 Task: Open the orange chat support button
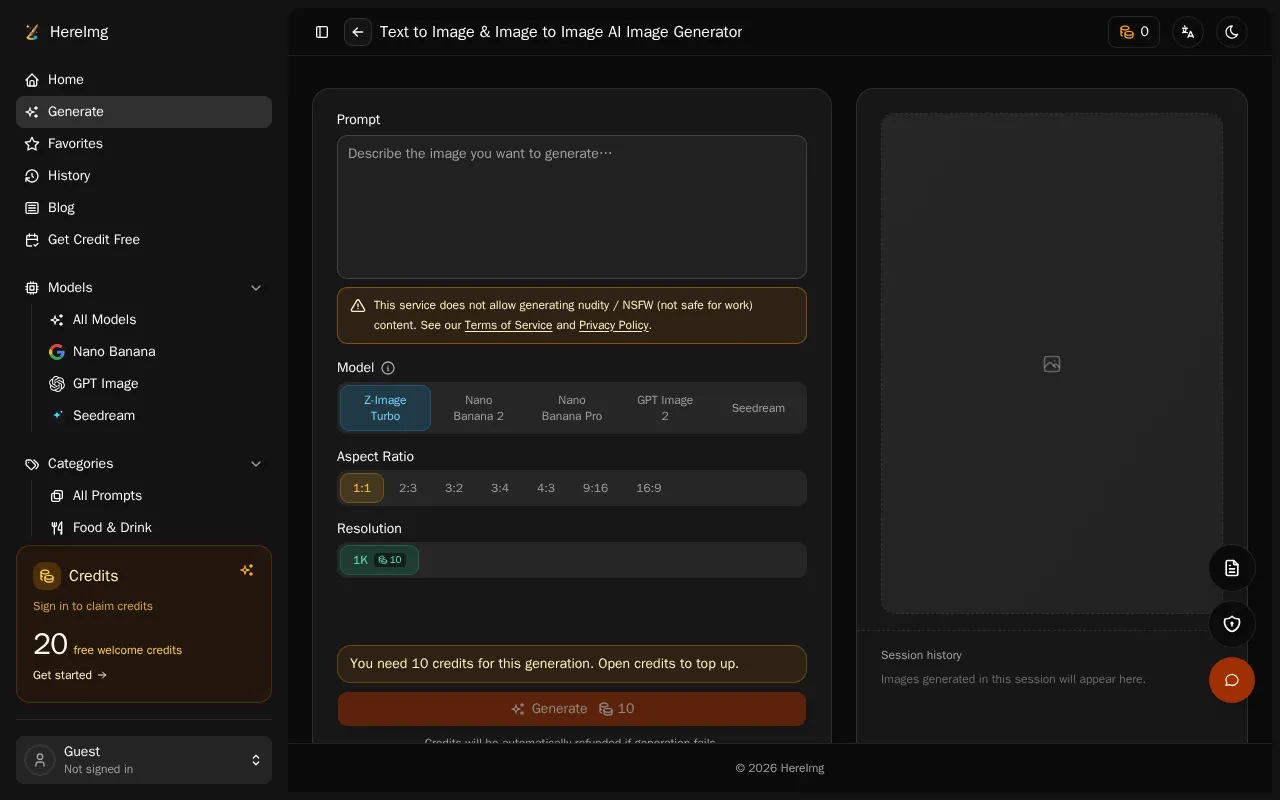click(x=1232, y=680)
